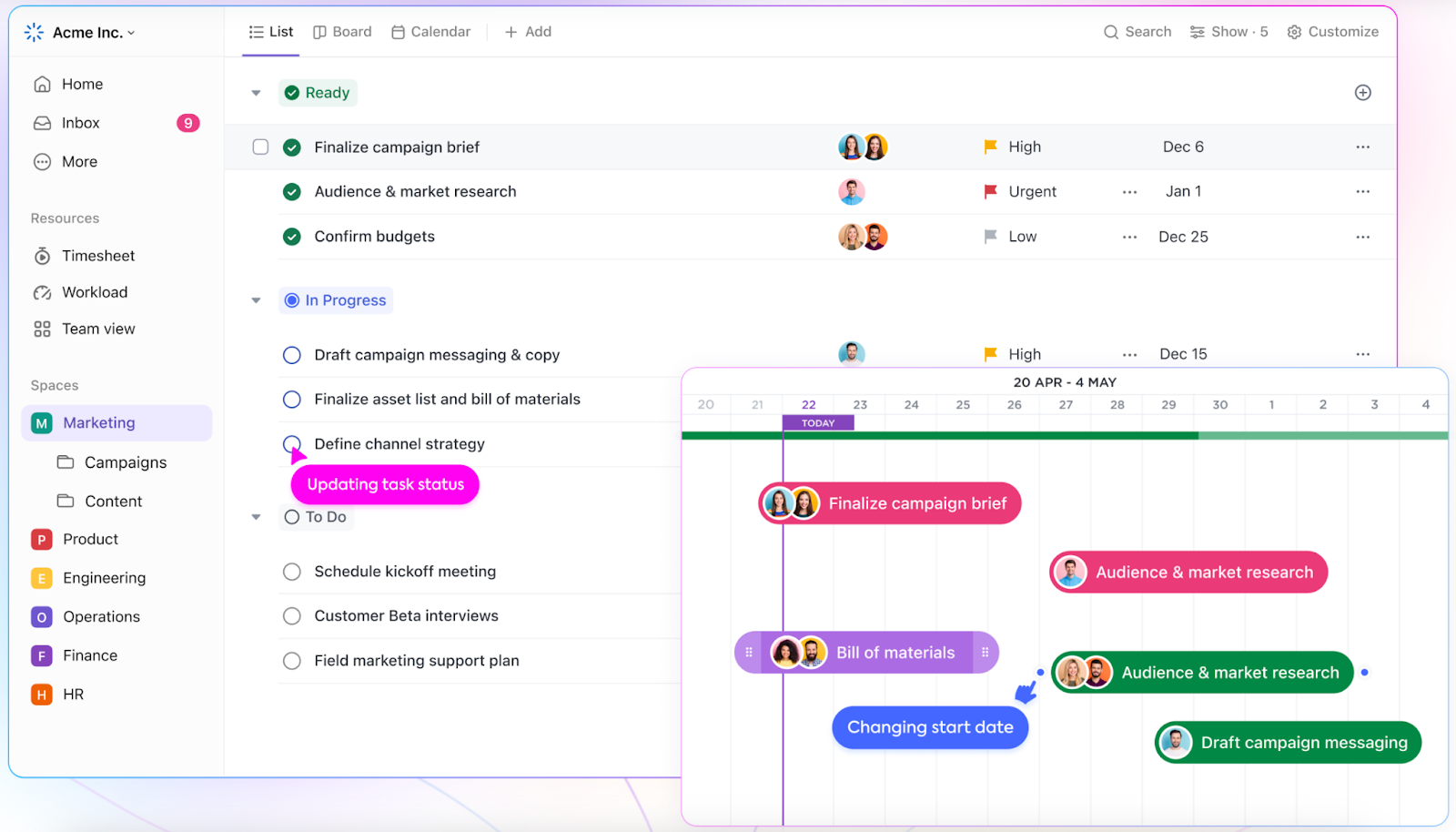Open the Acme Inc. workspace dropdown
Screen dimensions: 1456x832
[x=82, y=33]
